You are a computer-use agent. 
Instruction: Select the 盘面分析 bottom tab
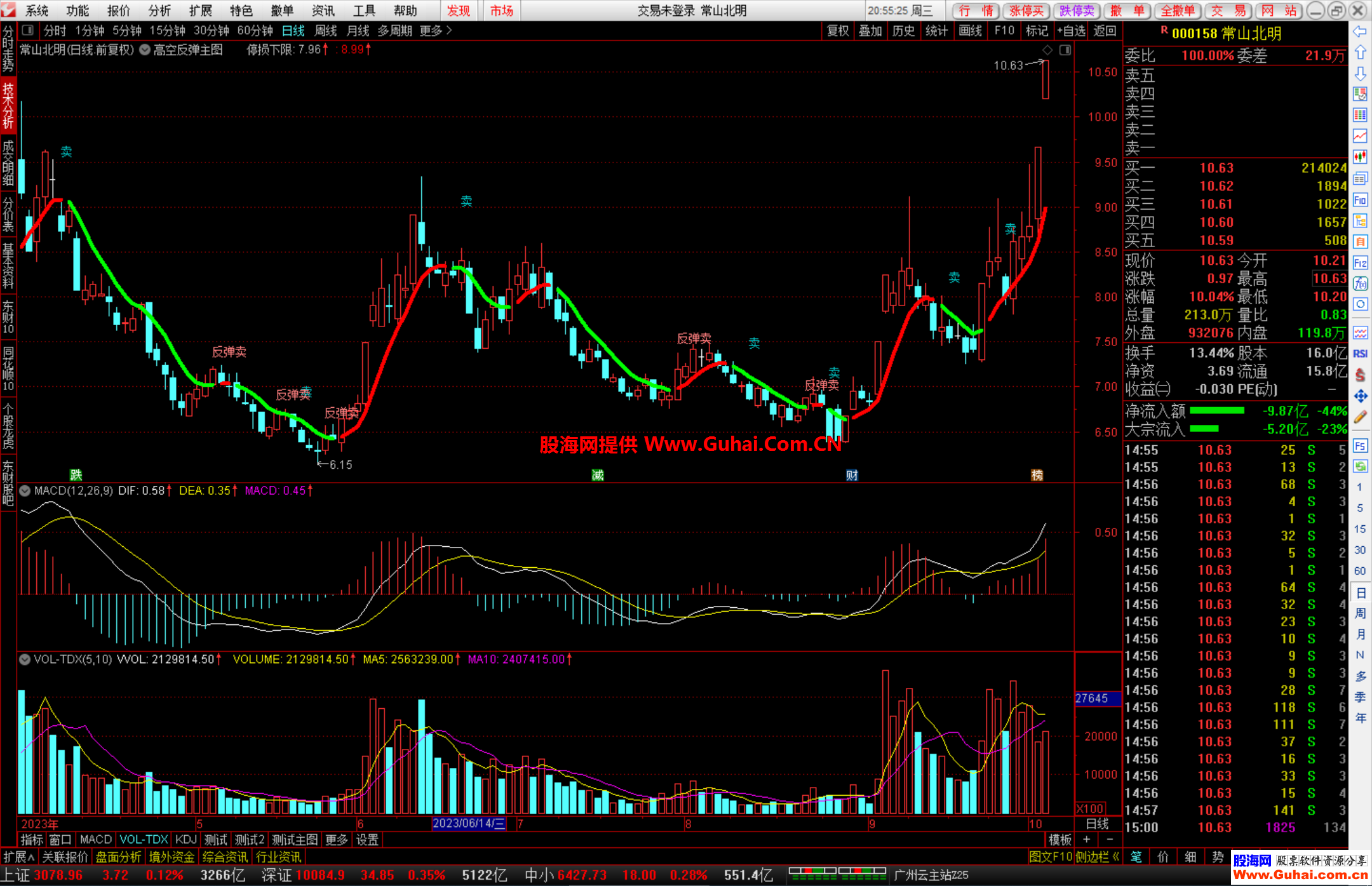[x=118, y=857]
